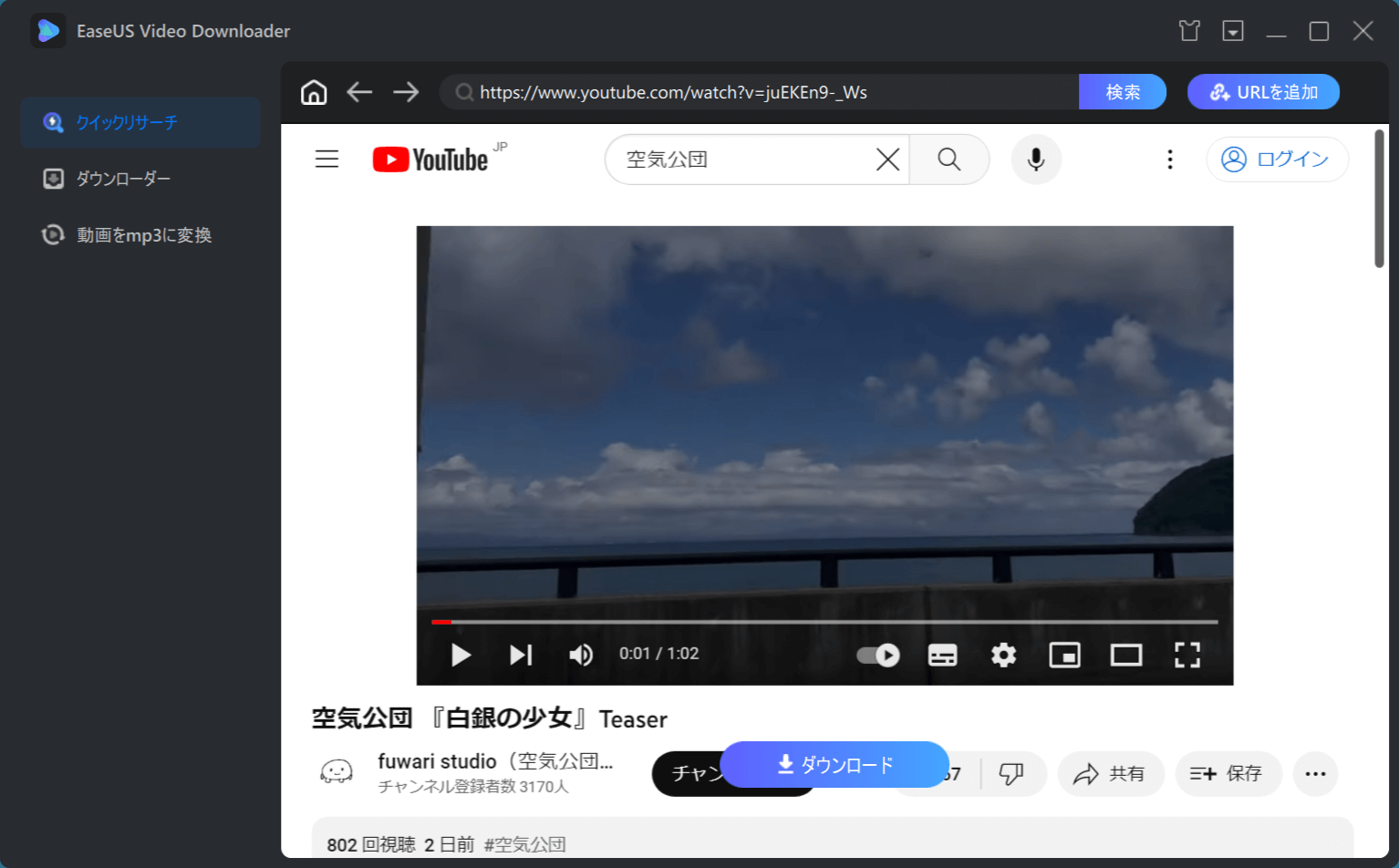Viewport: 1399px width, 868px height.
Task: Toggle subtitles with the captions icon
Action: click(942, 655)
